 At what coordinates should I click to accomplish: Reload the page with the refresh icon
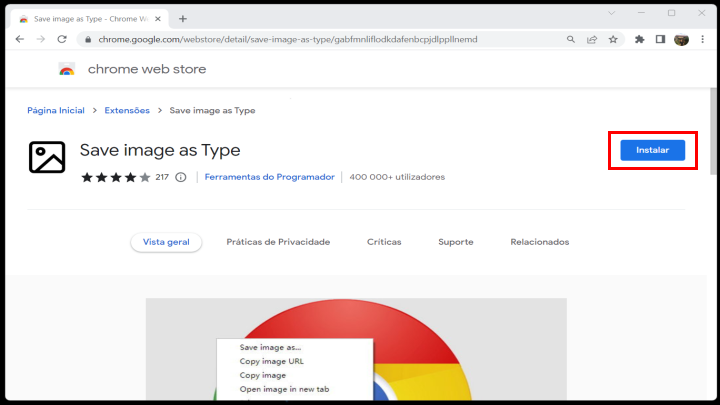(62, 39)
